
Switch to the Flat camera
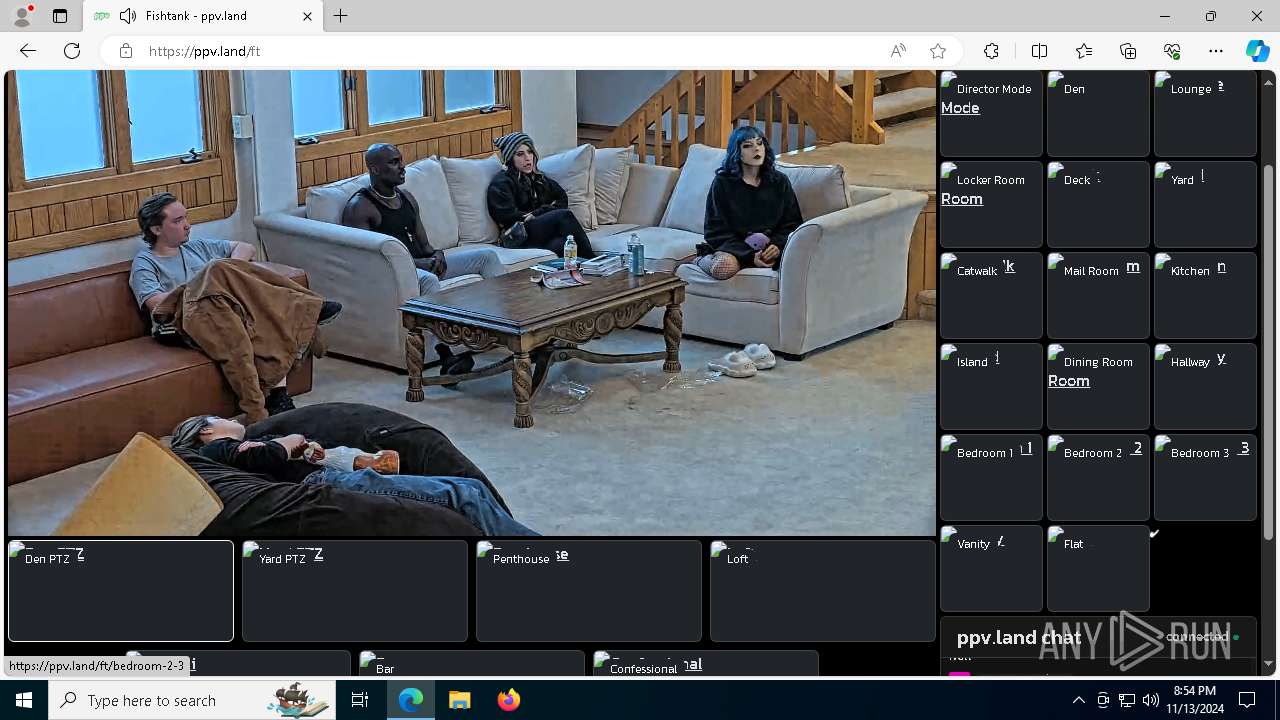[x=1098, y=569]
